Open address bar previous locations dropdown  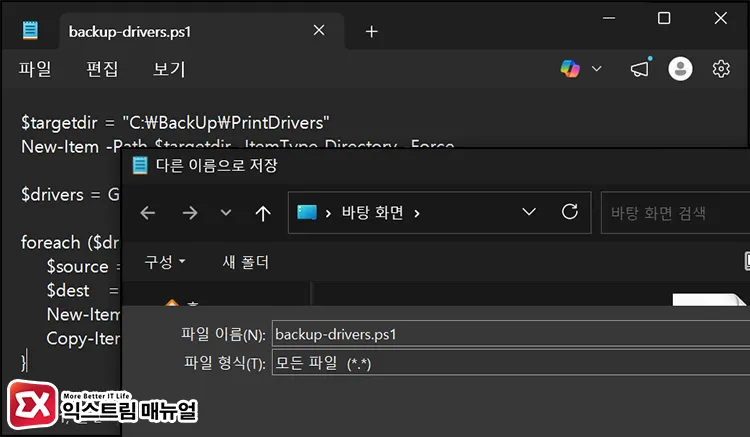(529, 212)
